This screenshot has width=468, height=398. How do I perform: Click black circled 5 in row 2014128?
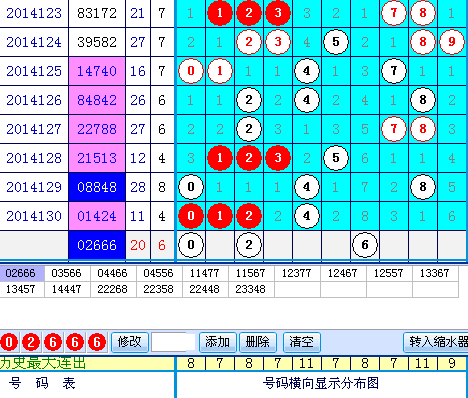click(x=336, y=158)
